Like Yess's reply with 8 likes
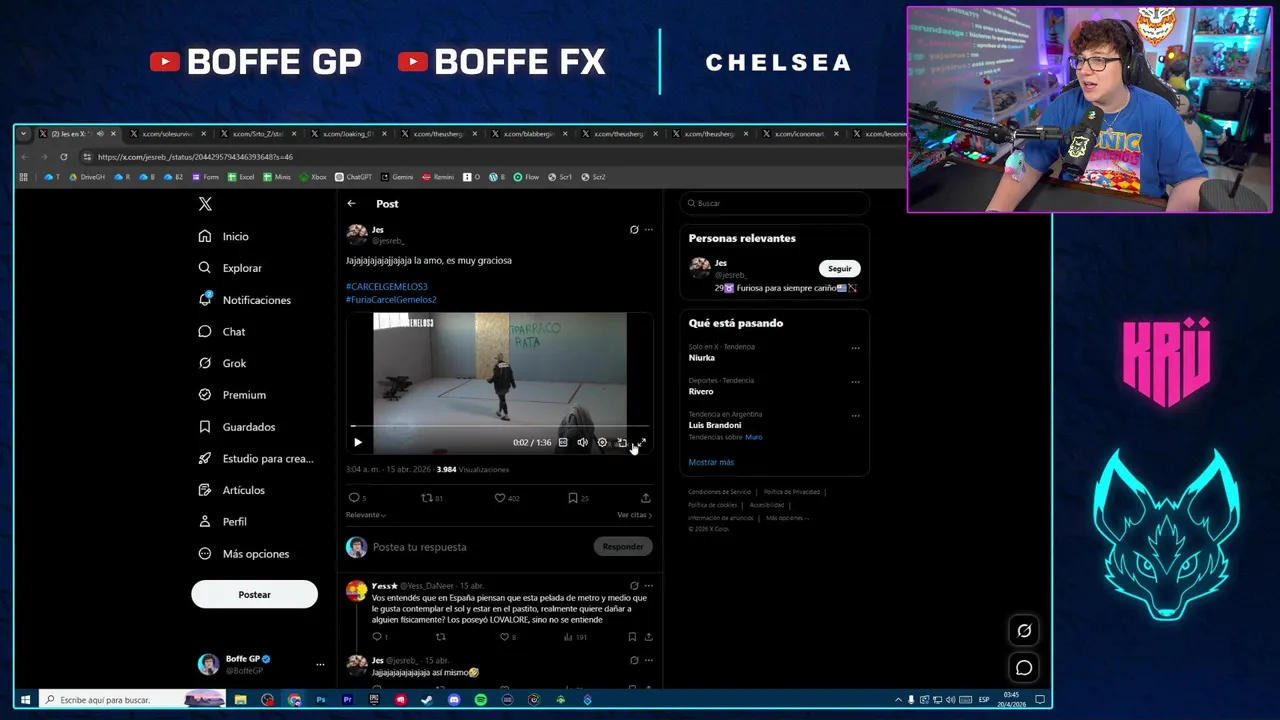The height and width of the screenshot is (720, 1280). tap(508, 637)
